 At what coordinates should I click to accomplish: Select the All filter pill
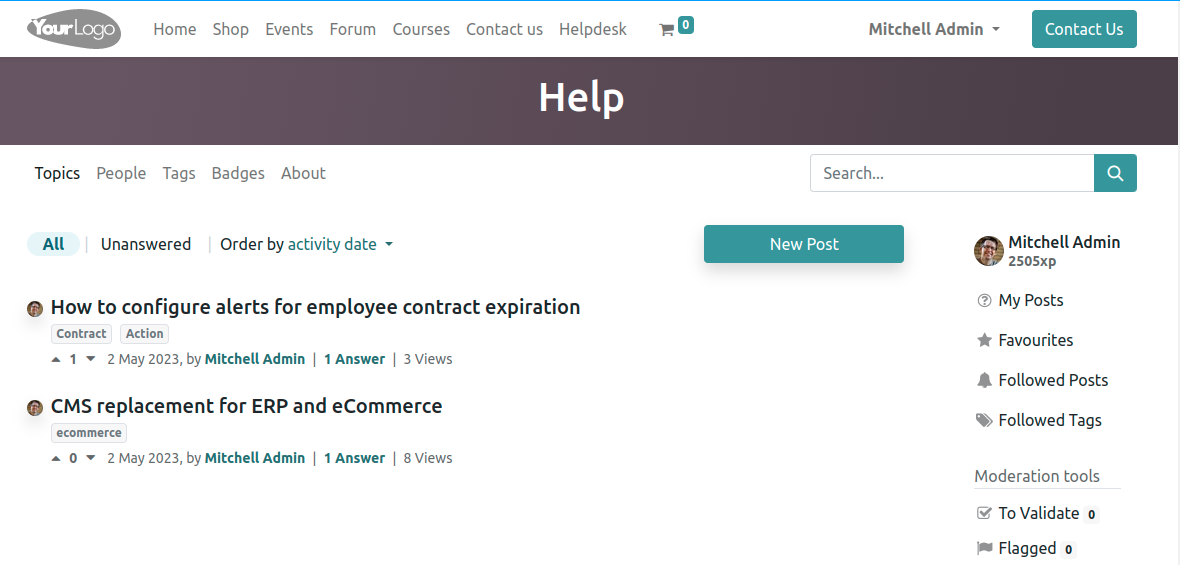pos(53,245)
